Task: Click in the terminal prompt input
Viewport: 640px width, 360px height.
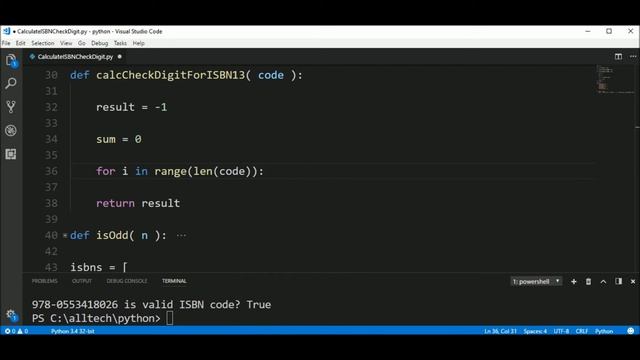Action: [169, 318]
